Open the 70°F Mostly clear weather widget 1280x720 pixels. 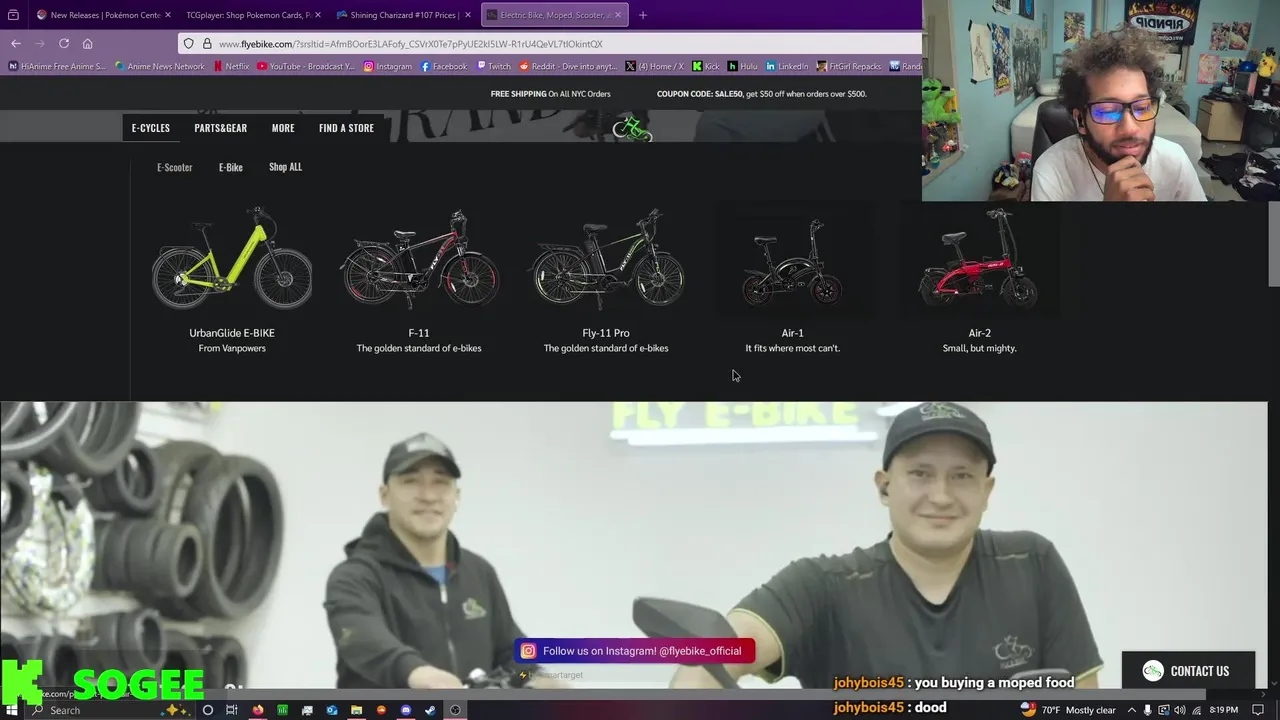[1068, 710]
